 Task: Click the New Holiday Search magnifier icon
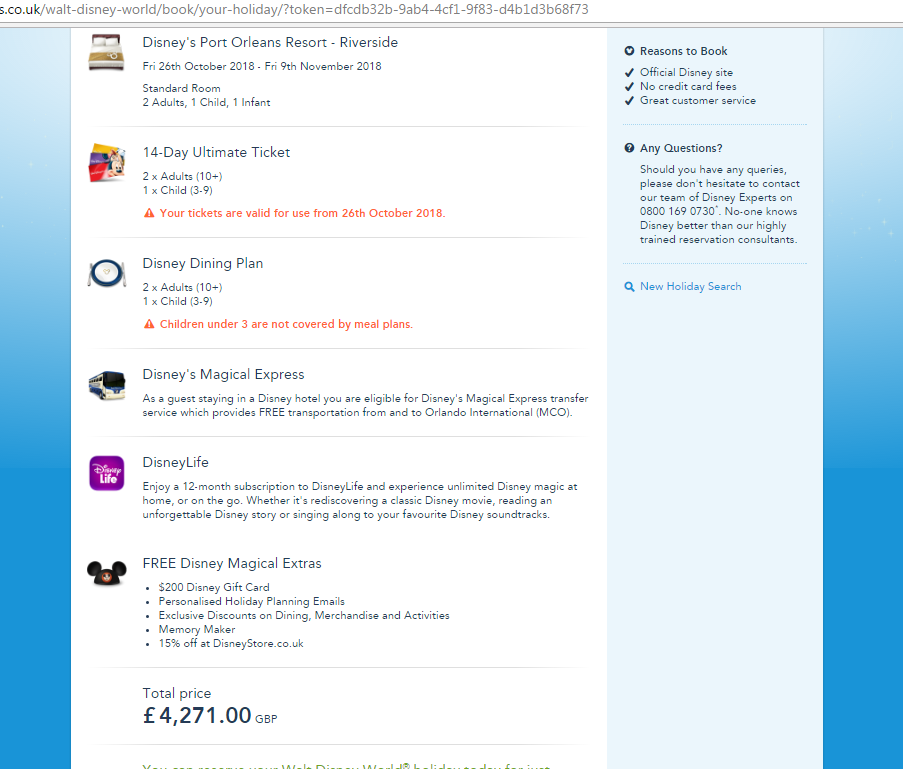(x=629, y=286)
